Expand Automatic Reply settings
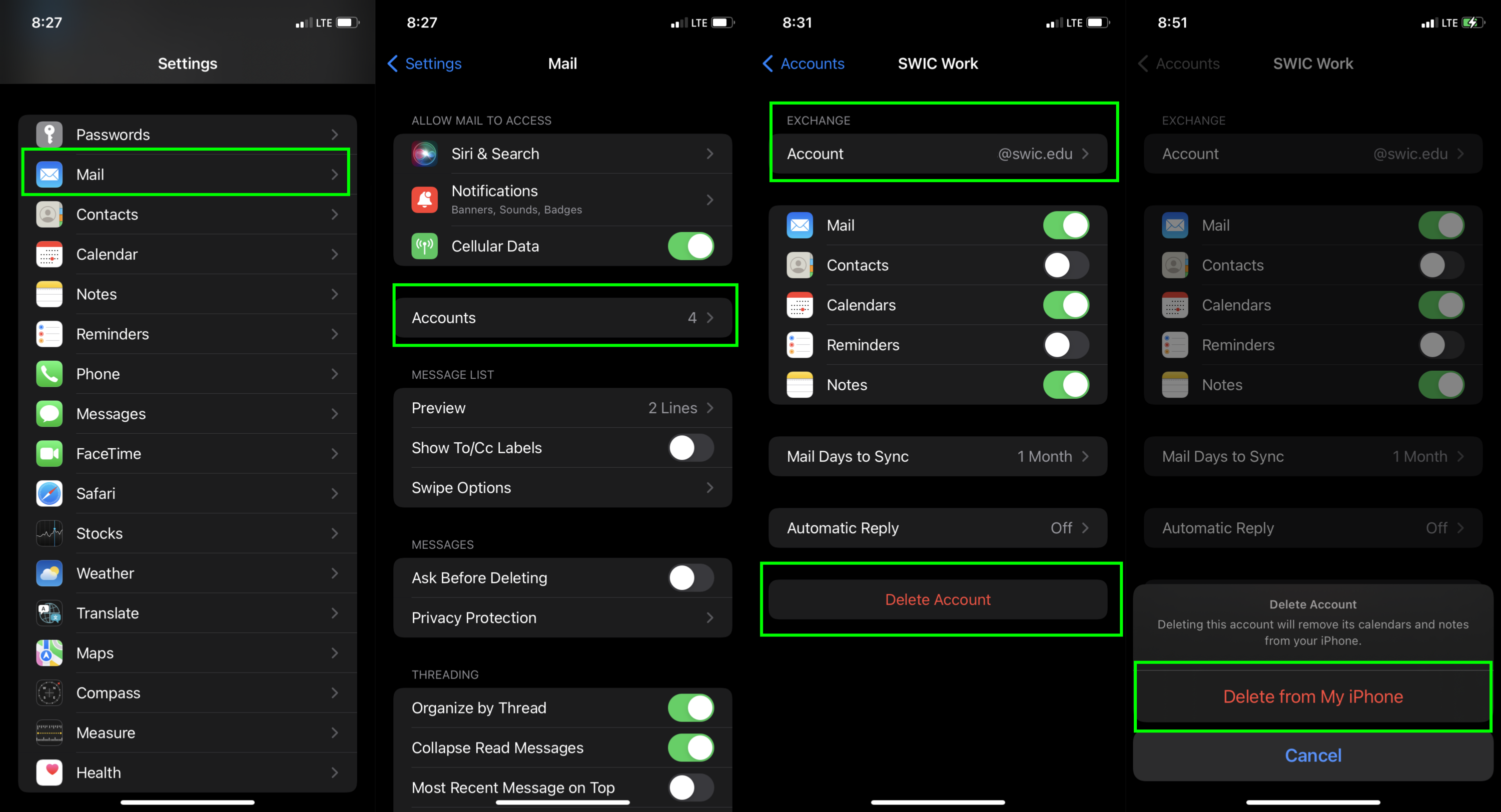Viewport: 1501px width, 812px height. [937, 528]
